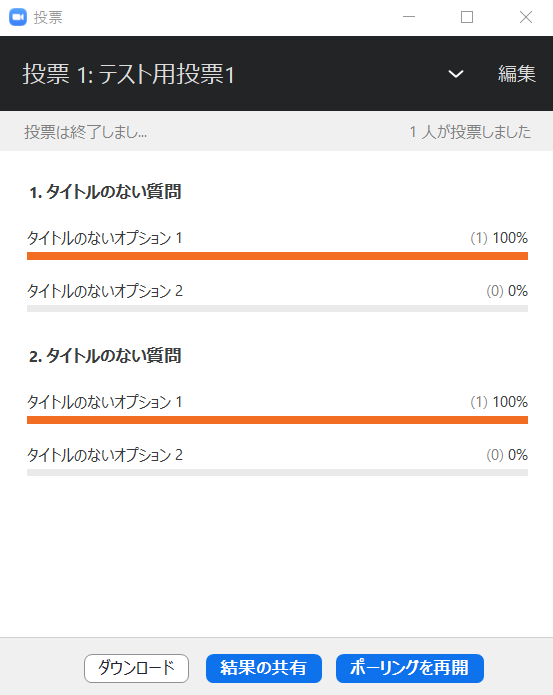Viewport: 553px width, 695px height.
Task: Click the 1 人が投票しました vote count text
Action: point(470,132)
